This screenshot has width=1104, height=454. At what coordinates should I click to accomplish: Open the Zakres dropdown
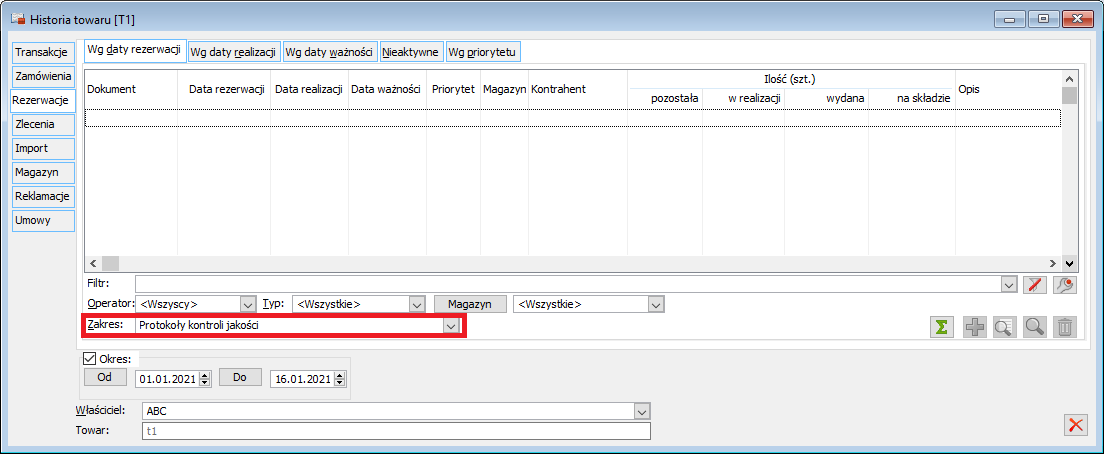click(451, 326)
